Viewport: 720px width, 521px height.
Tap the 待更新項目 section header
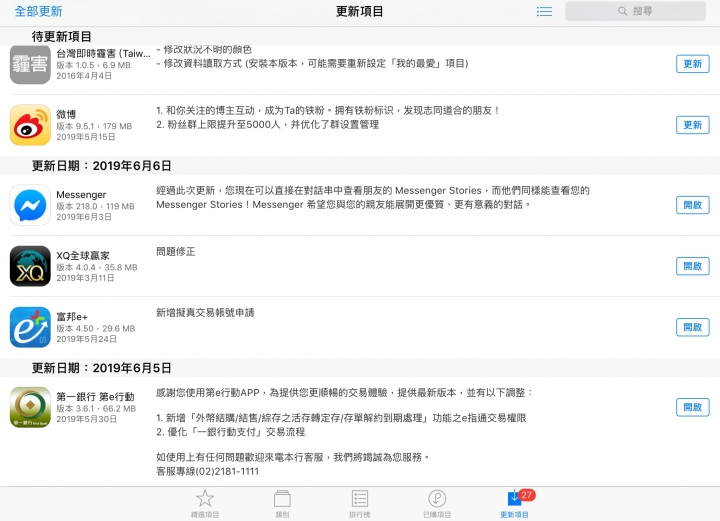click(x=62, y=36)
